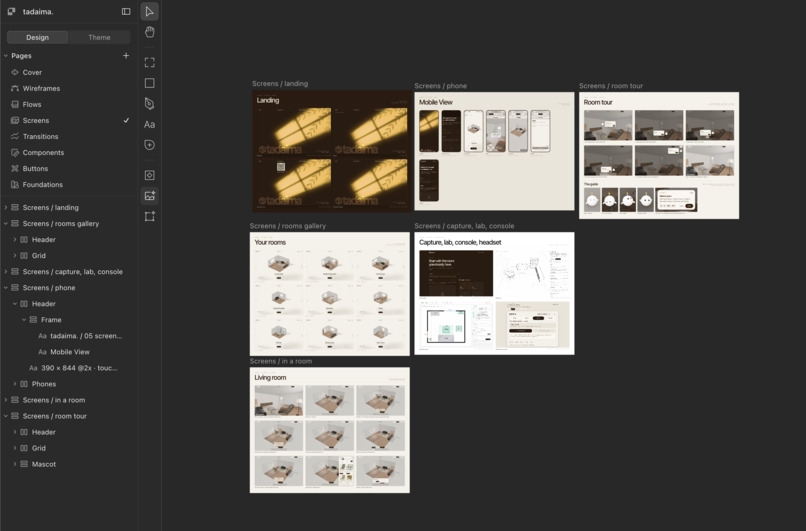Click 'Screens / room tour' canvas frame label
The height and width of the screenshot is (531, 806).
pos(611,86)
